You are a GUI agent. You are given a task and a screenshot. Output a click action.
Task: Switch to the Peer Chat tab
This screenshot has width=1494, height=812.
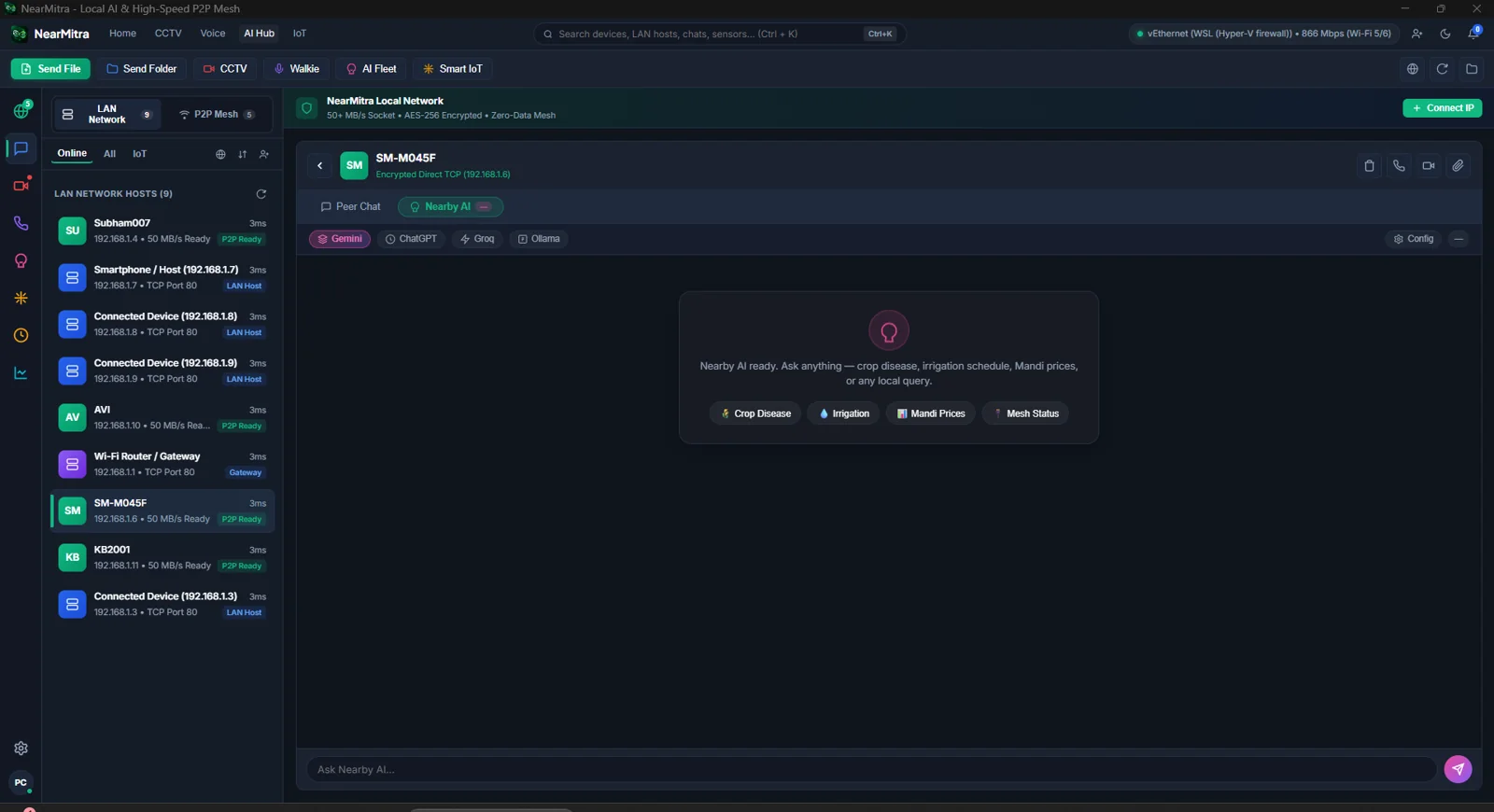pyautogui.click(x=351, y=207)
